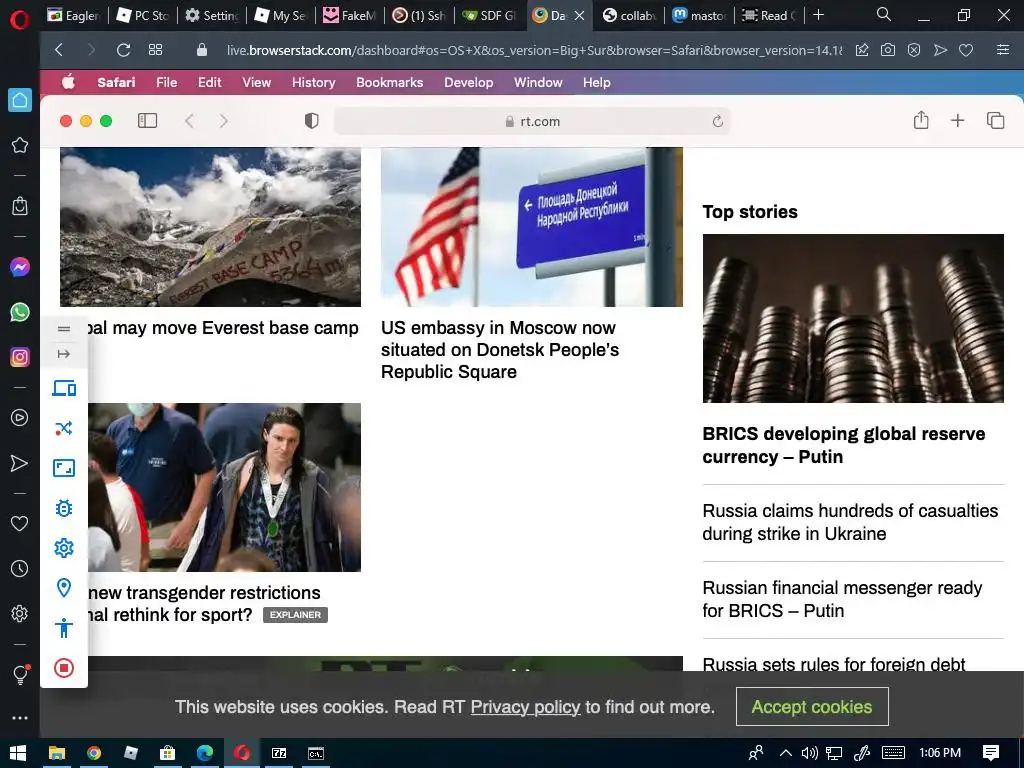Click Safari privacy shield icon
The width and height of the screenshot is (1024, 768).
[x=312, y=121]
